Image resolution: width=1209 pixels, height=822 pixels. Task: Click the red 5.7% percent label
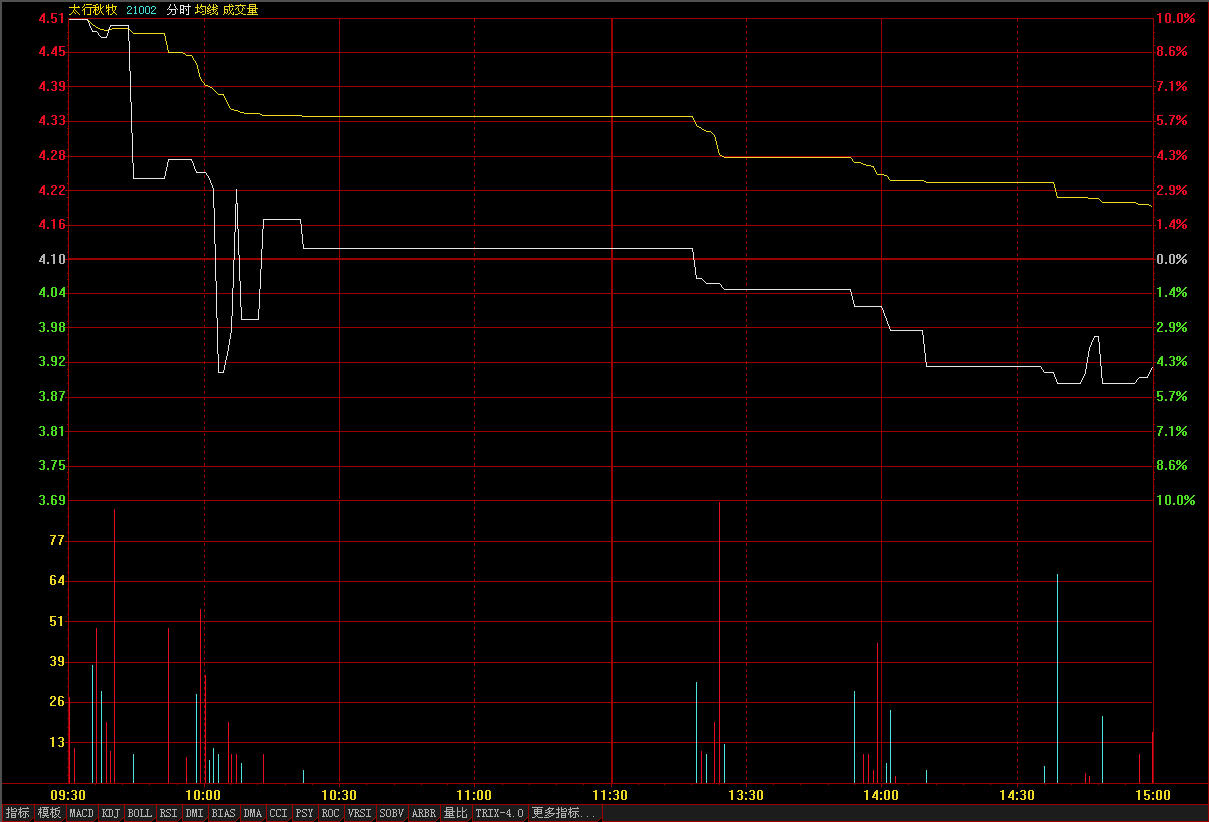click(x=1172, y=120)
